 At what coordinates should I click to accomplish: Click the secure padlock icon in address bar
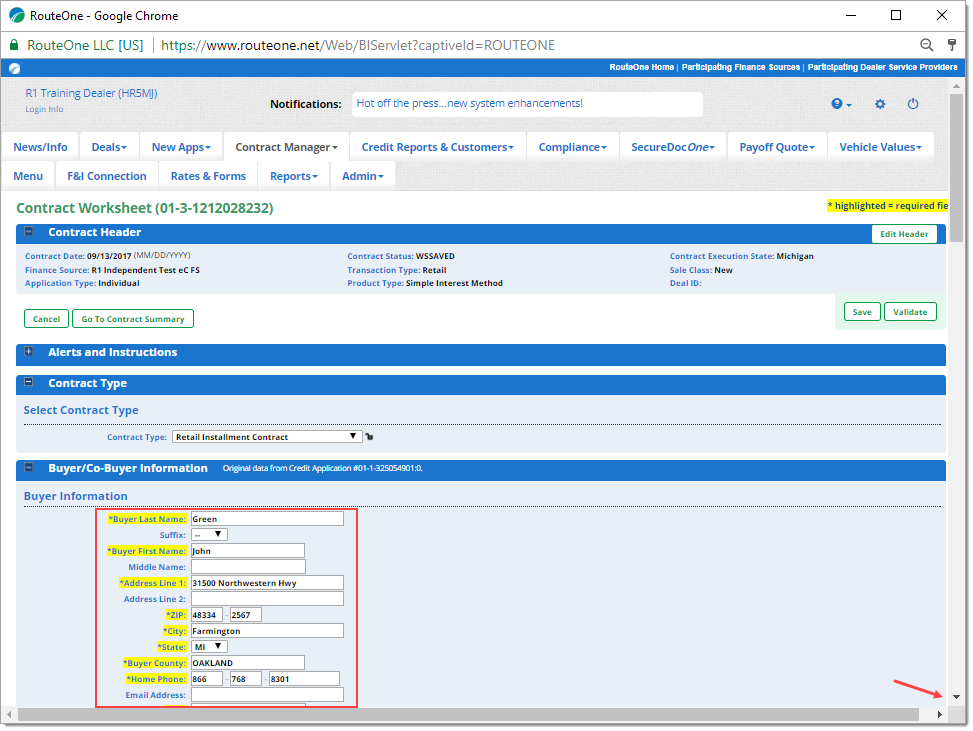(13, 45)
